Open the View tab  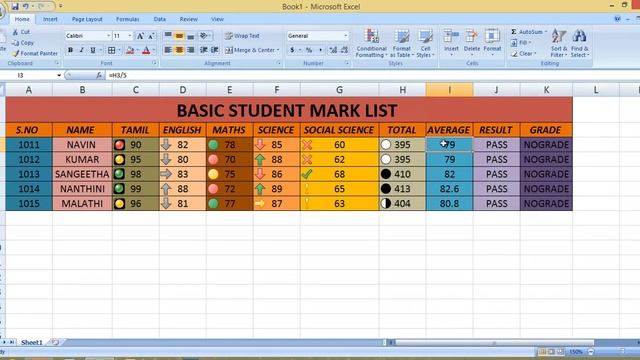(217, 19)
